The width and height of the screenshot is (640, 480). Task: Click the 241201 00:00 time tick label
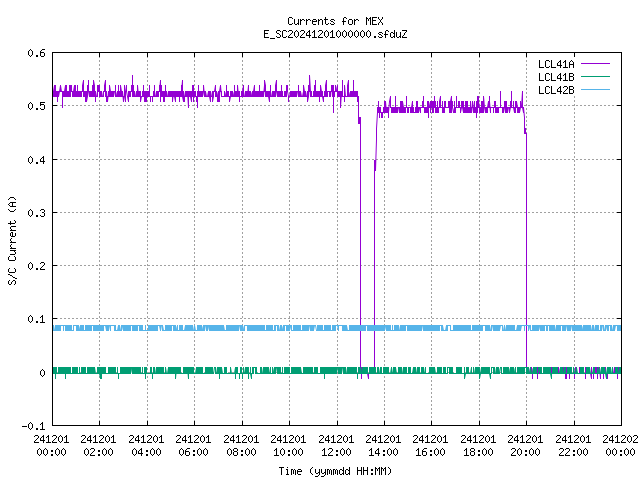coord(51,446)
